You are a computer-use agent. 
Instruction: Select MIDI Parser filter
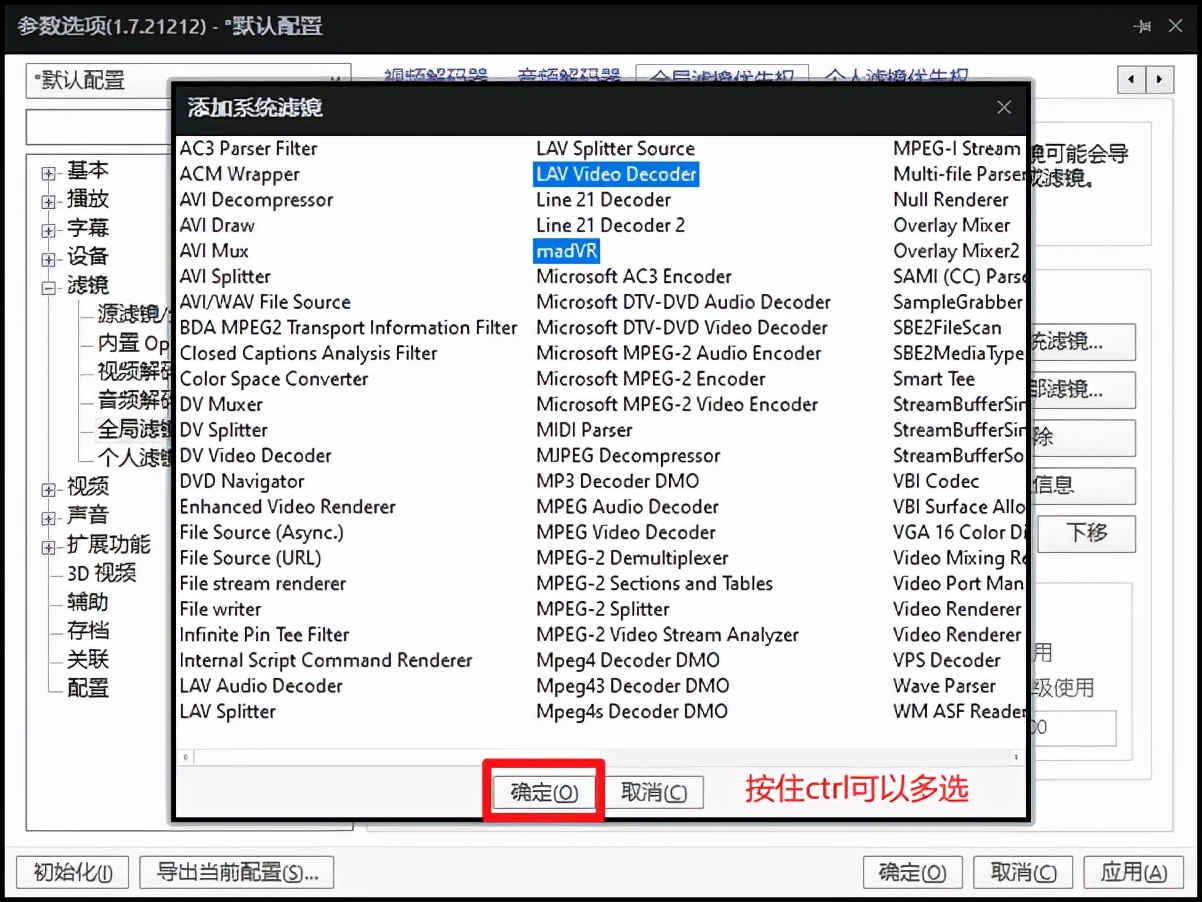(x=584, y=430)
